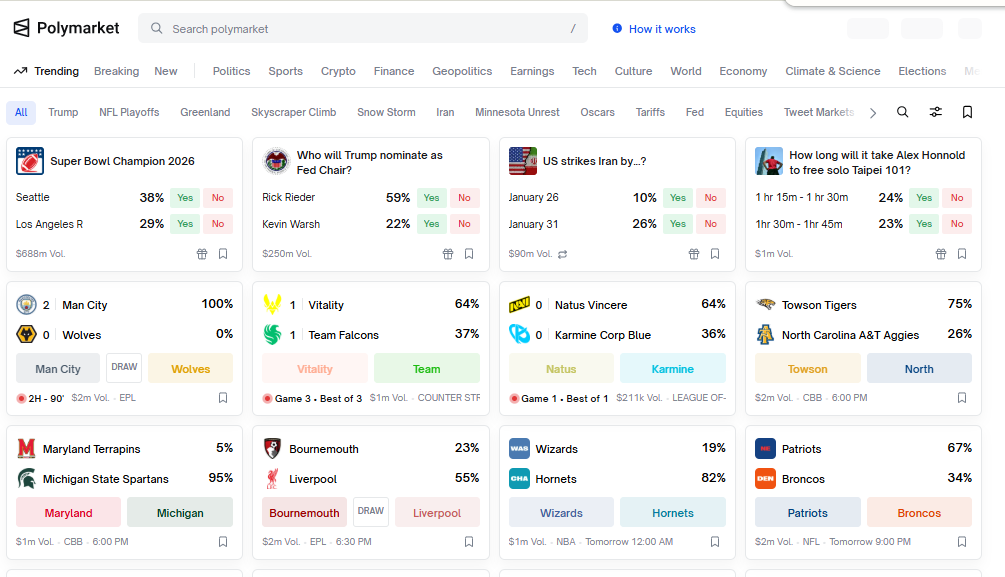Select the Trump filter chip
1005x577 pixels.
(63, 112)
